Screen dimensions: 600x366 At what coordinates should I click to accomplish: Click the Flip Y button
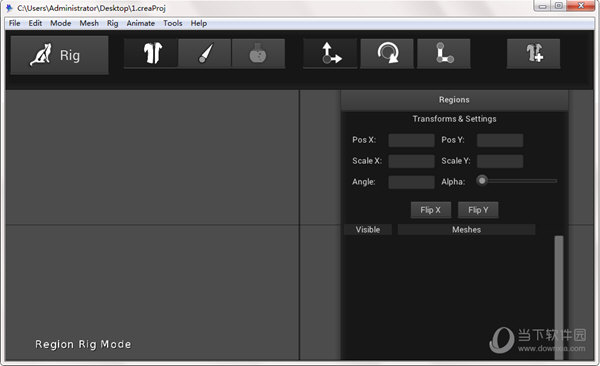pyautogui.click(x=478, y=210)
